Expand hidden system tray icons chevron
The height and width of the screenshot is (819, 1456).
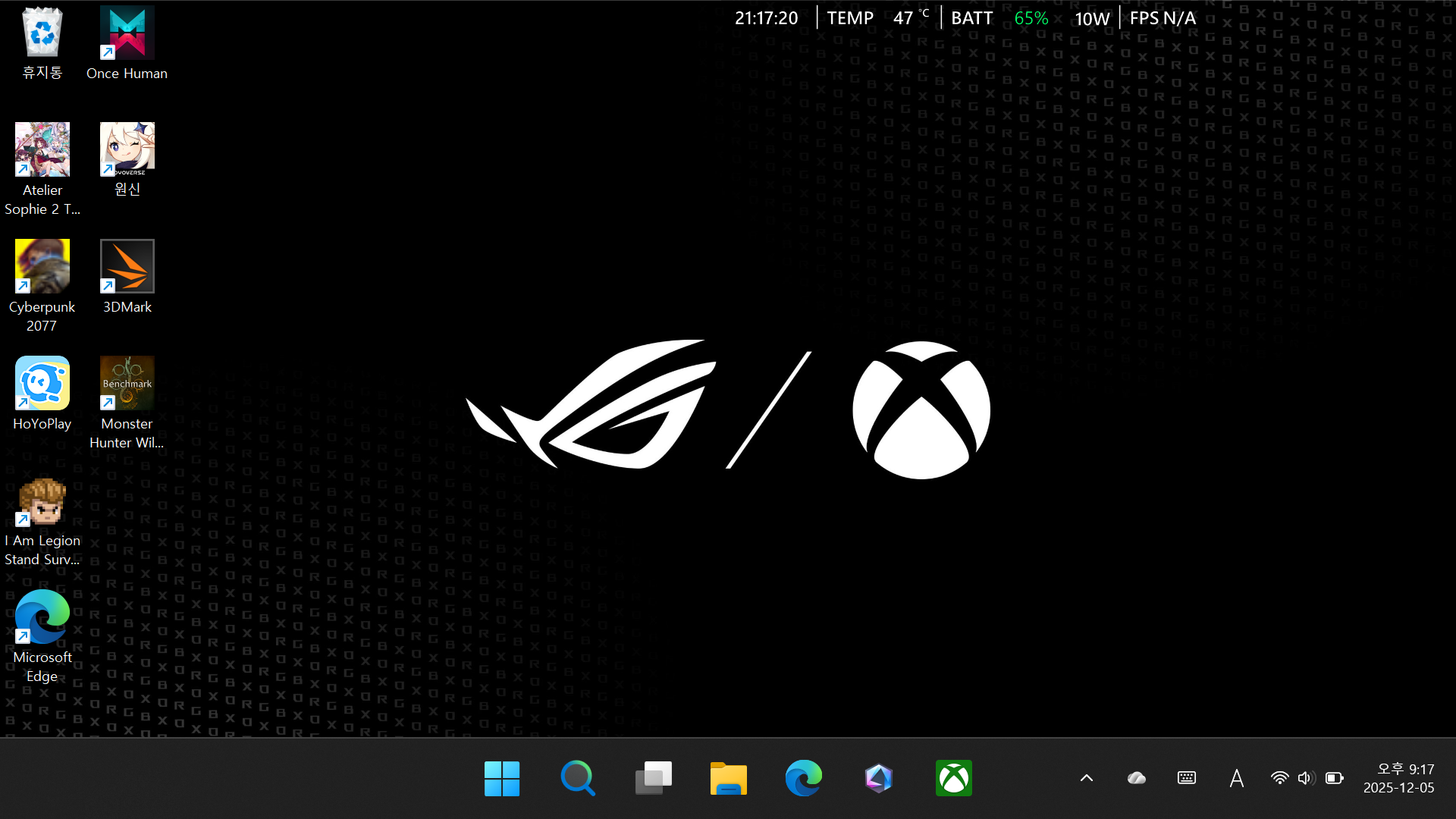coord(1086,778)
